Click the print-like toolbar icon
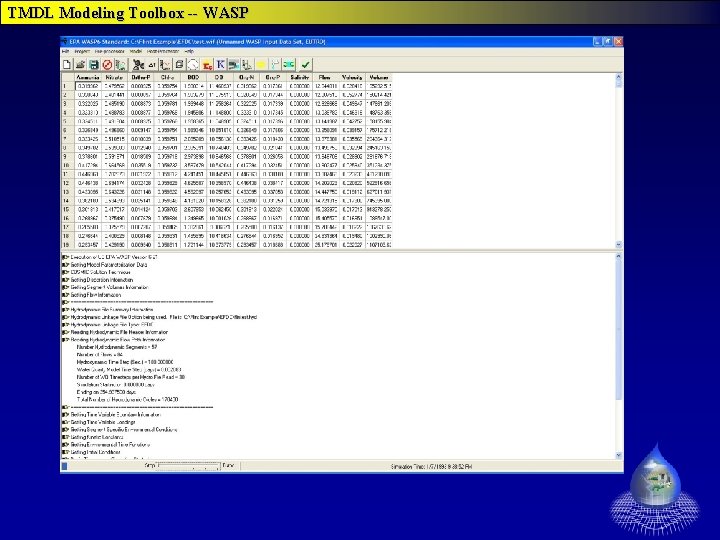This screenshot has height=540, width=720. point(179,65)
